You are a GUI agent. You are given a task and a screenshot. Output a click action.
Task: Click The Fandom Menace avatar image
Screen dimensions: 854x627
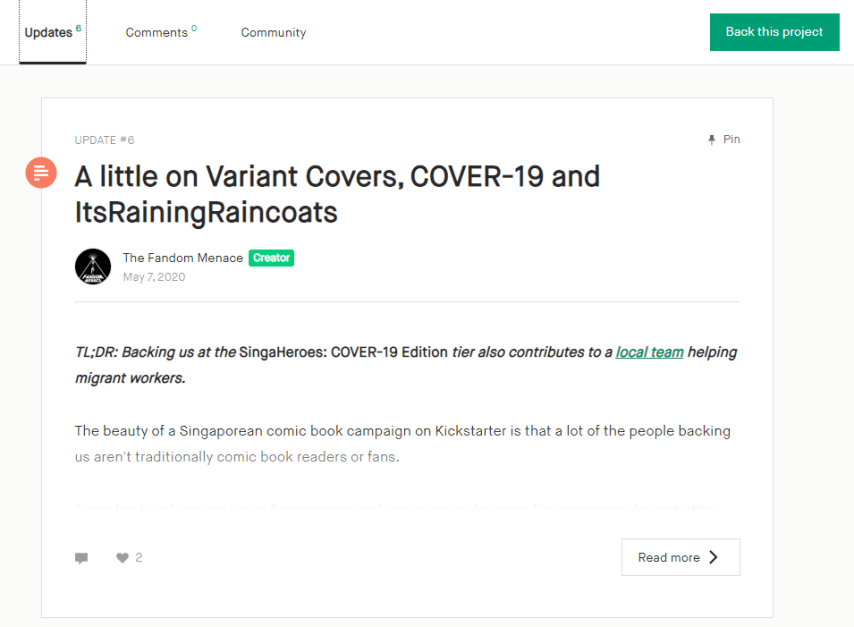click(93, 266)
